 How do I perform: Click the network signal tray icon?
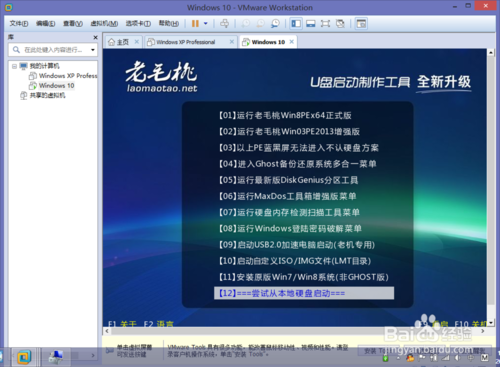[446, 358]
